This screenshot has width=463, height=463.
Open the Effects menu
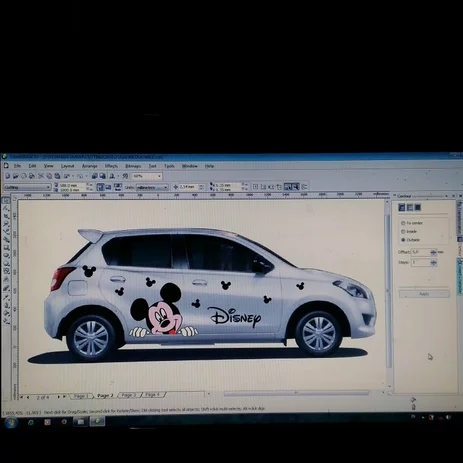point(111,166)
